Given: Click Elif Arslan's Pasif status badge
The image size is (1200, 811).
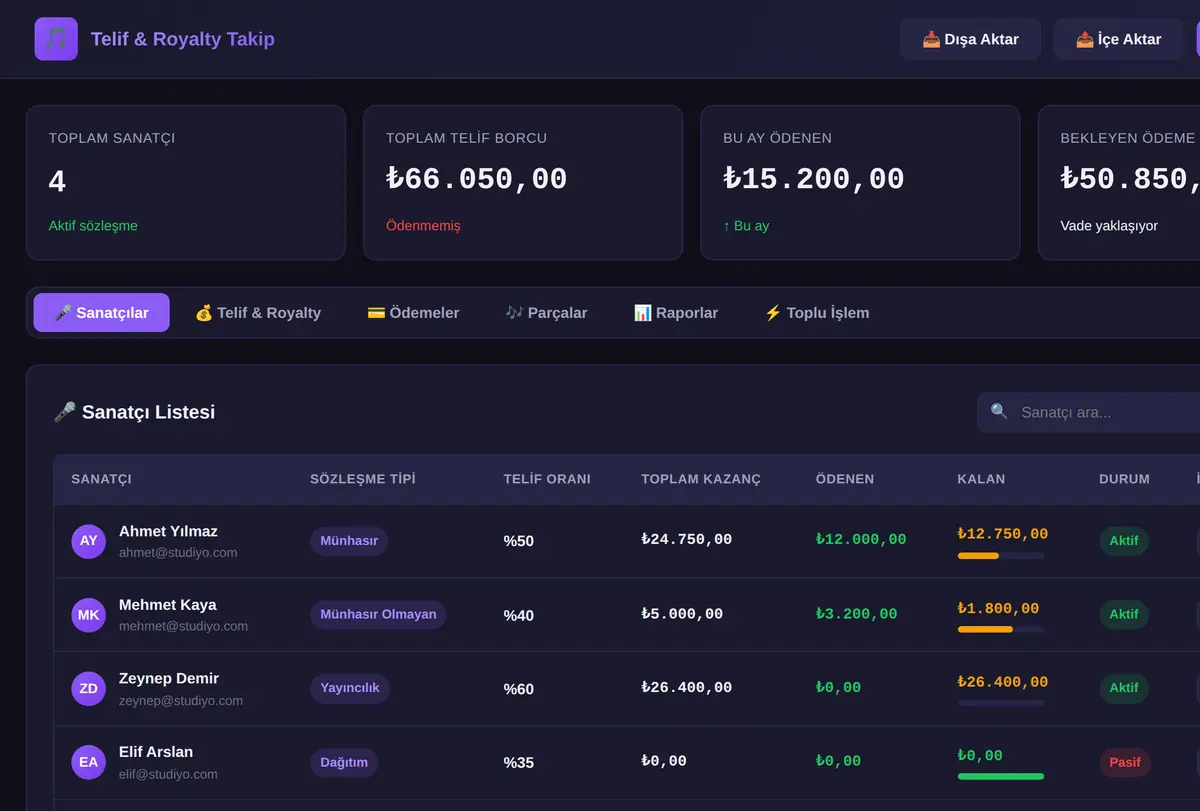Looking at the screenshot, I should click(1125, 762).
